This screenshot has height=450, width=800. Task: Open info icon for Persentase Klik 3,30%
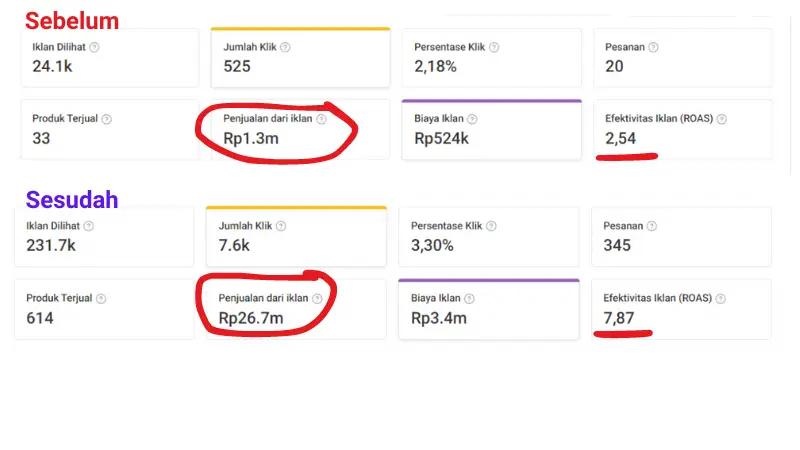click(x=491, y=226)
